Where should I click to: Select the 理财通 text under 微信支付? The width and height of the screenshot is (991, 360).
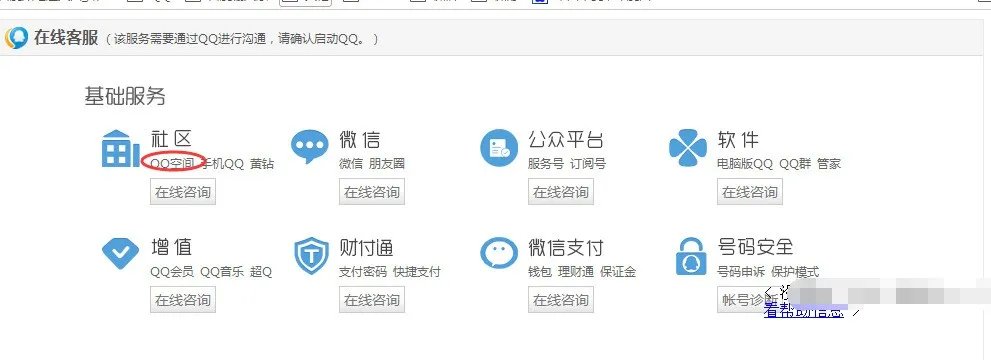coord(576,272)
